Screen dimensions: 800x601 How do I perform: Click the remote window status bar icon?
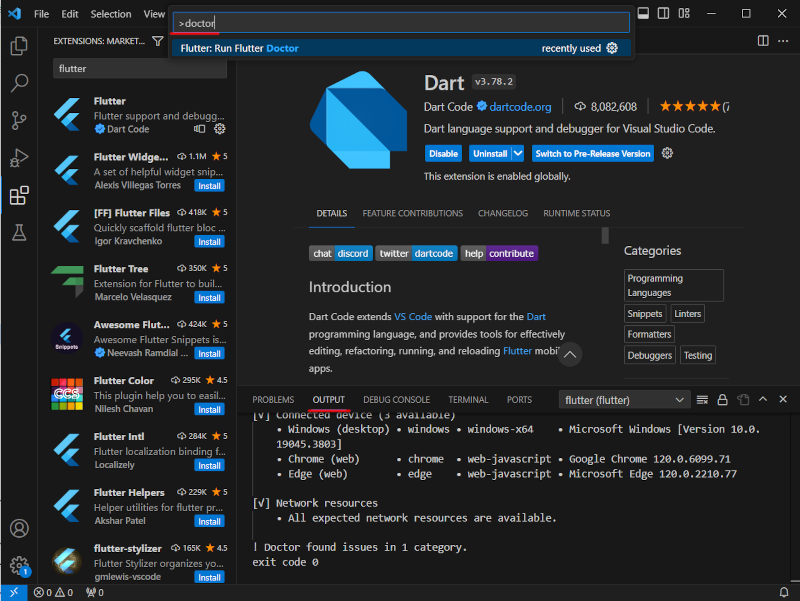14,592
